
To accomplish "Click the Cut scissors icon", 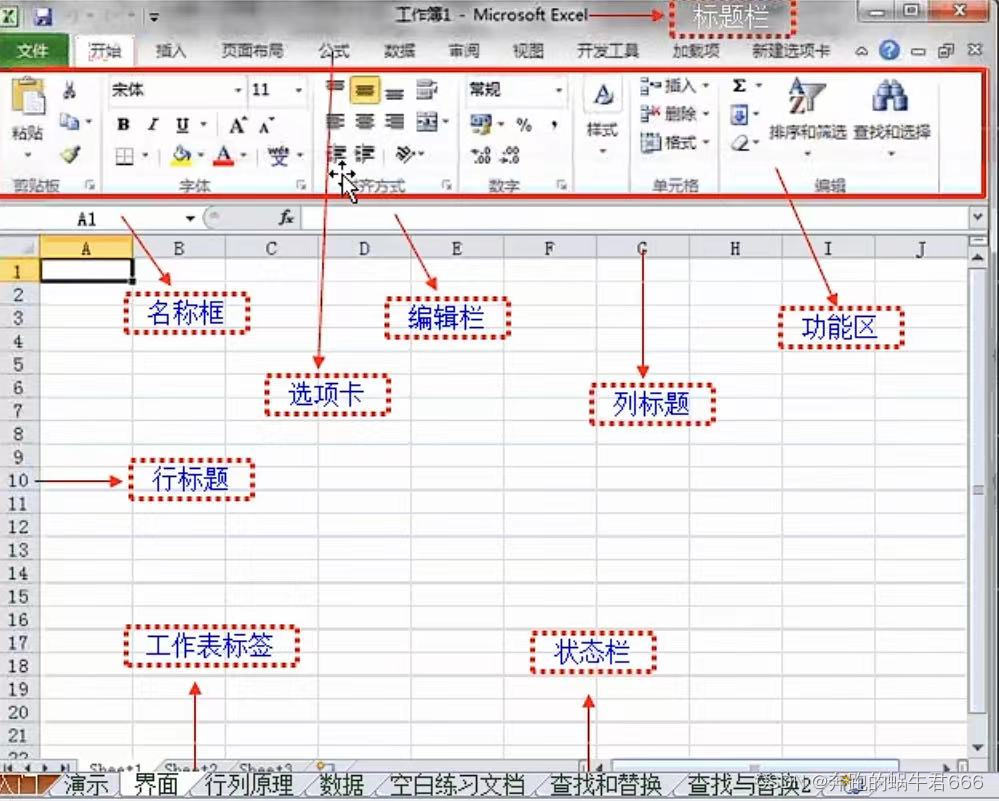I will [x=69, y=90].
